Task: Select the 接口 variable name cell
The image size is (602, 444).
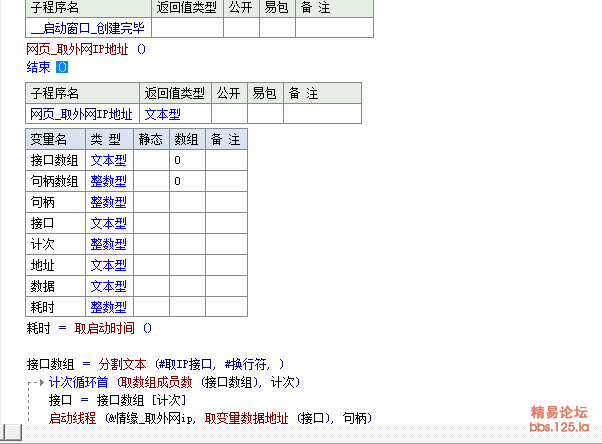Action: click(55, 223)
